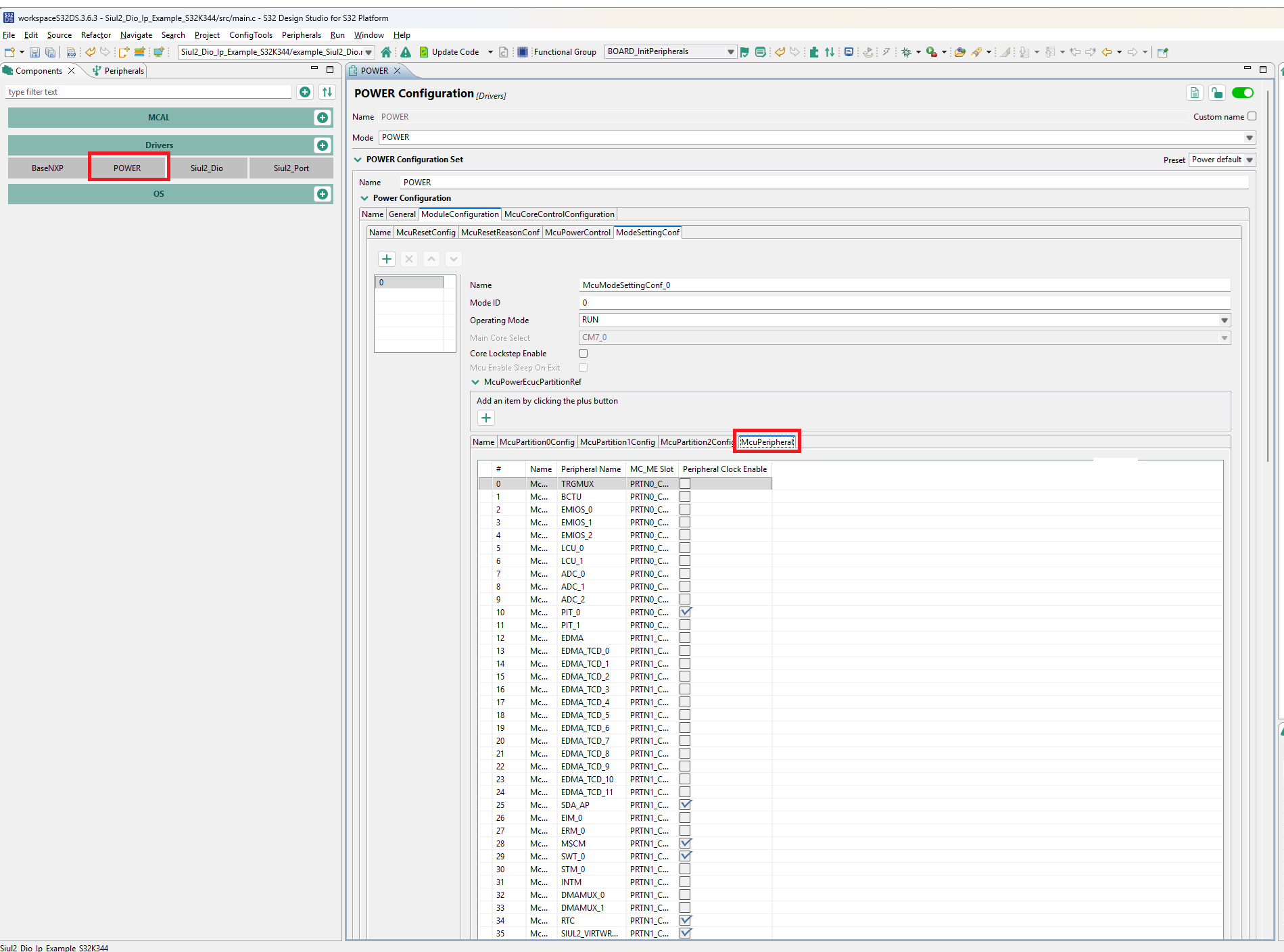Toggle the green POWER component enable switch
The width and height of the screenshot is (1284, 952).
(1243, 93)
